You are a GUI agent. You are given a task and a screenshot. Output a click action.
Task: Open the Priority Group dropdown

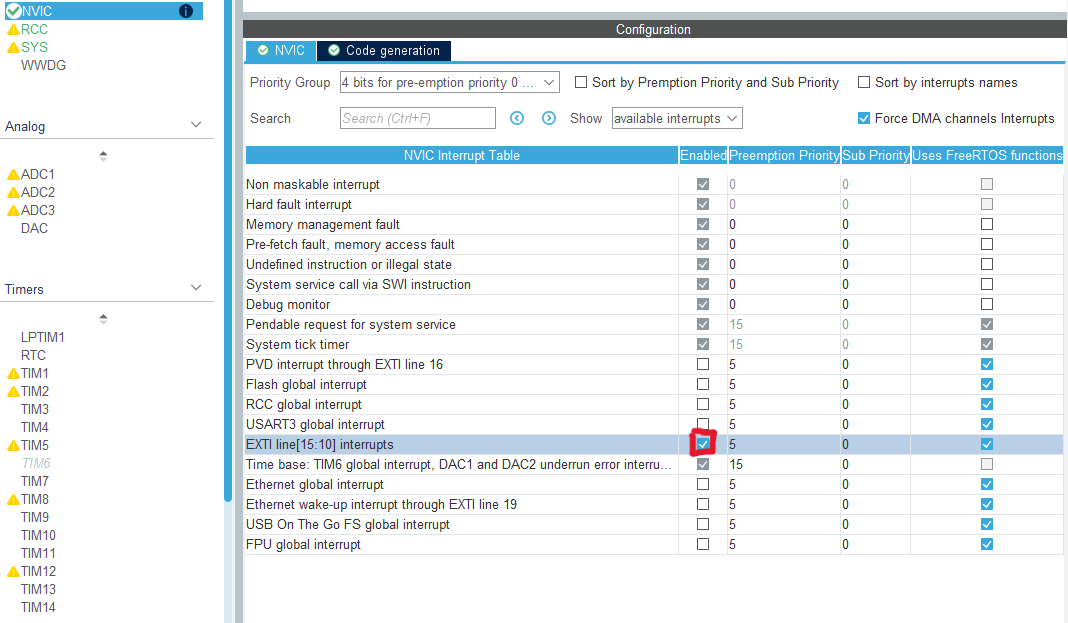(450, 82)
